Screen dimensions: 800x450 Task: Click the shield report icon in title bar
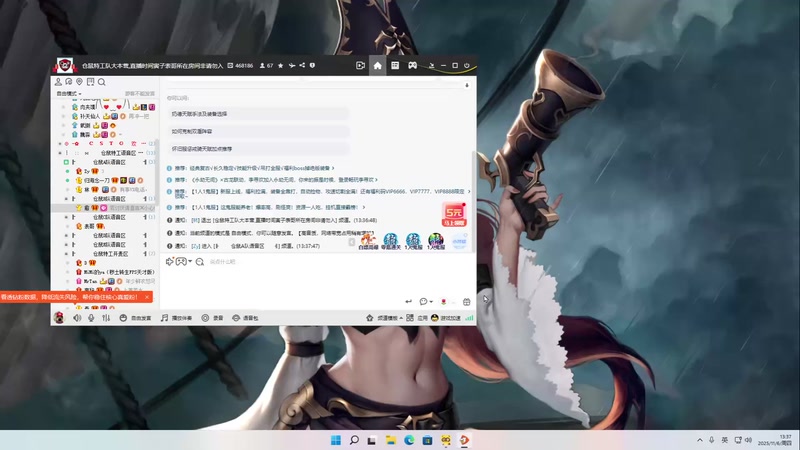click(312, 65)
